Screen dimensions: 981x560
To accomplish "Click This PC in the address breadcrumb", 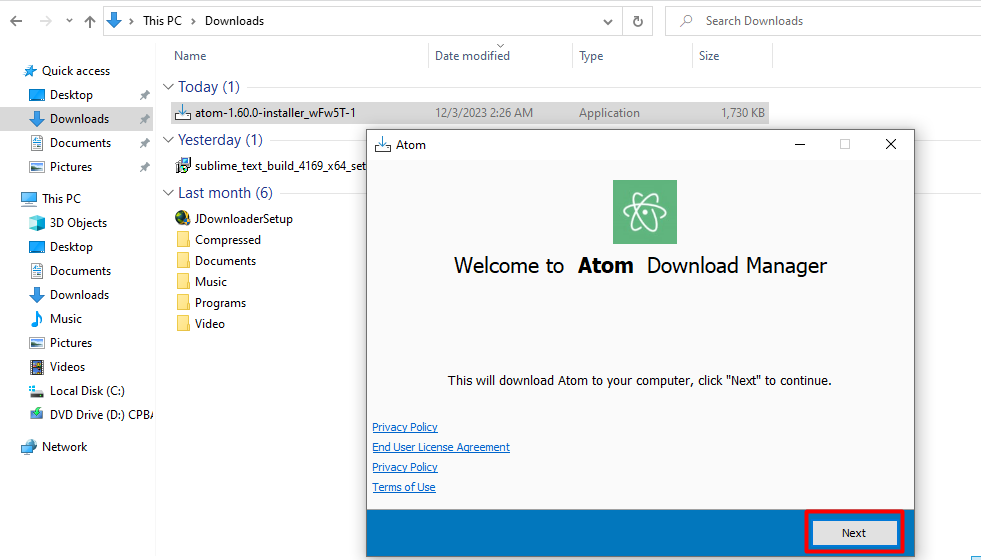I will [162, 21].
